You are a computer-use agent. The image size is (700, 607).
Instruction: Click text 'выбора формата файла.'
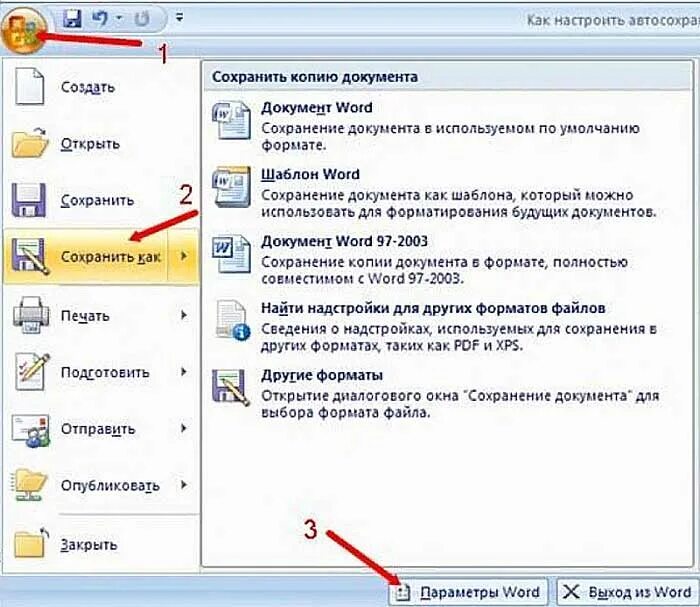[346, 412]
